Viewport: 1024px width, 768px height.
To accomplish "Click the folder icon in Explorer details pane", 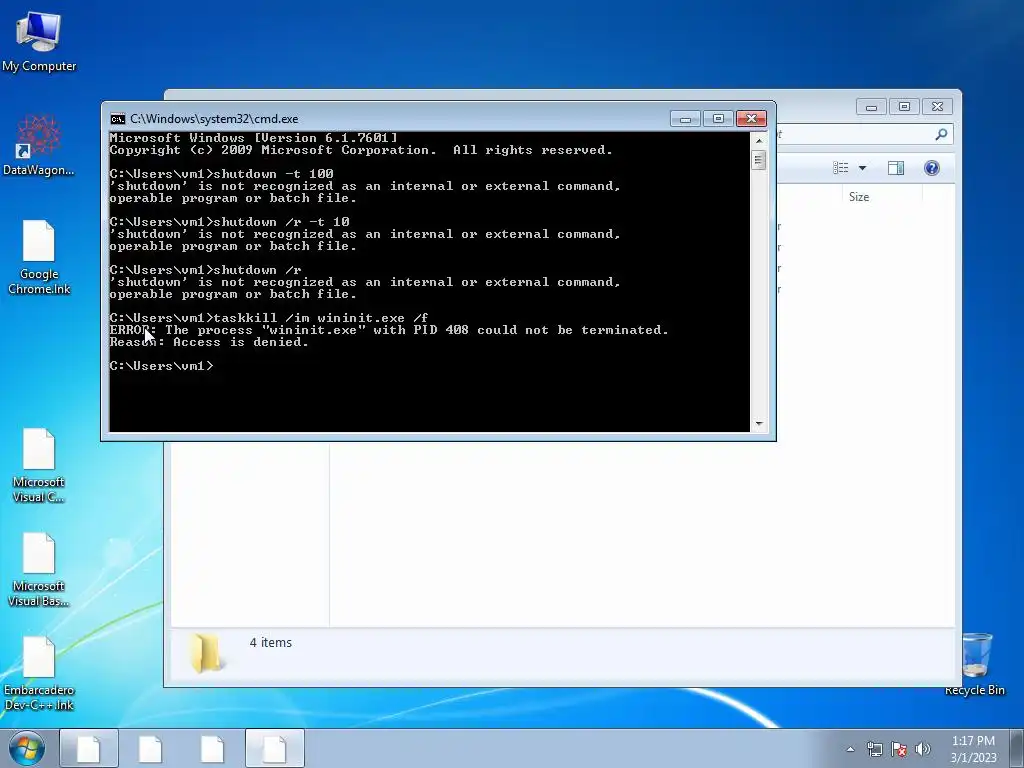I will coord(205,652).
